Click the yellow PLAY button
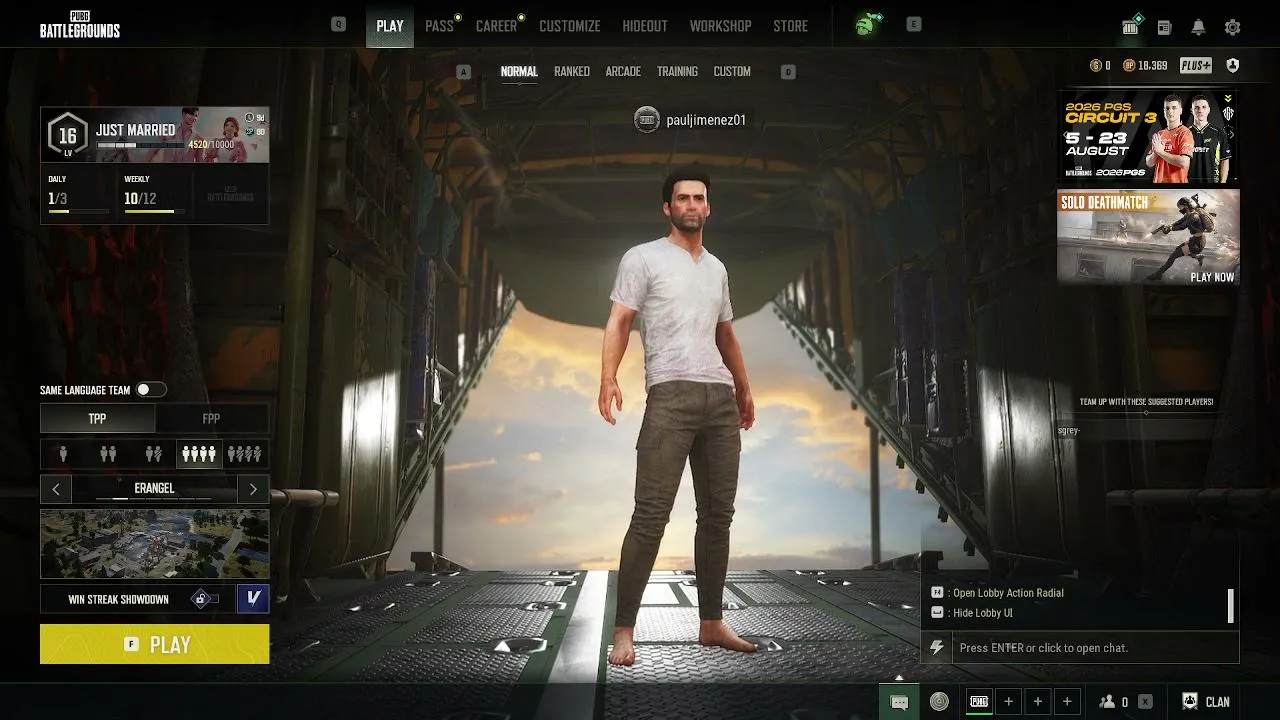Viewport: 1280px width, 720px height. 155,644
